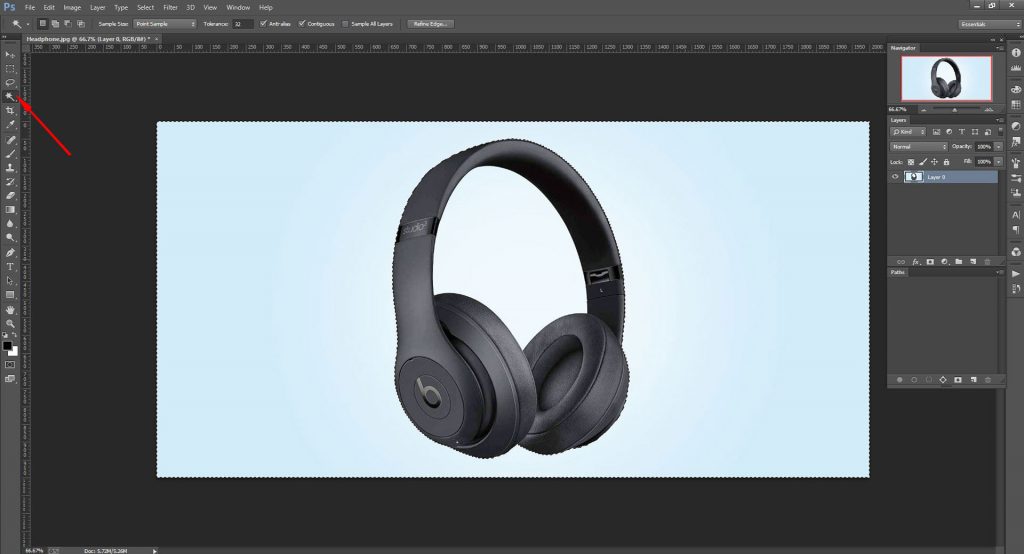Viewport: 1024px width, 554px height.
Task: Select the Eraser tool
Action: (x=10, y=195)
